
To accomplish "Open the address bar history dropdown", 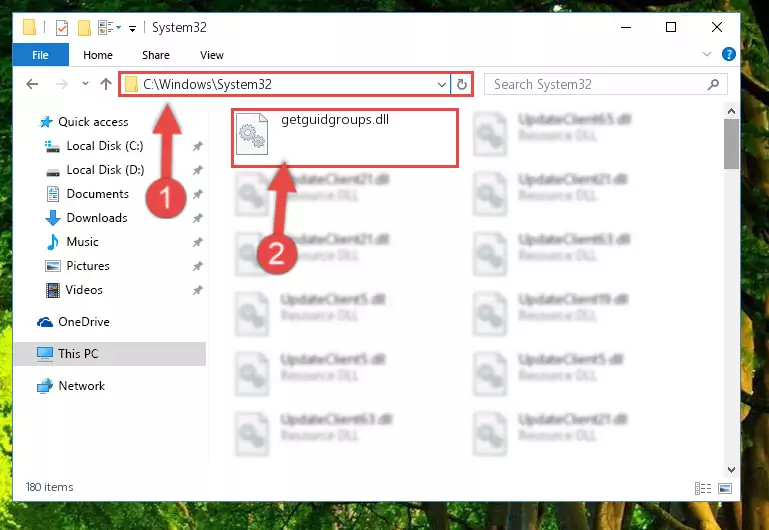I will [x=441, y=84].
